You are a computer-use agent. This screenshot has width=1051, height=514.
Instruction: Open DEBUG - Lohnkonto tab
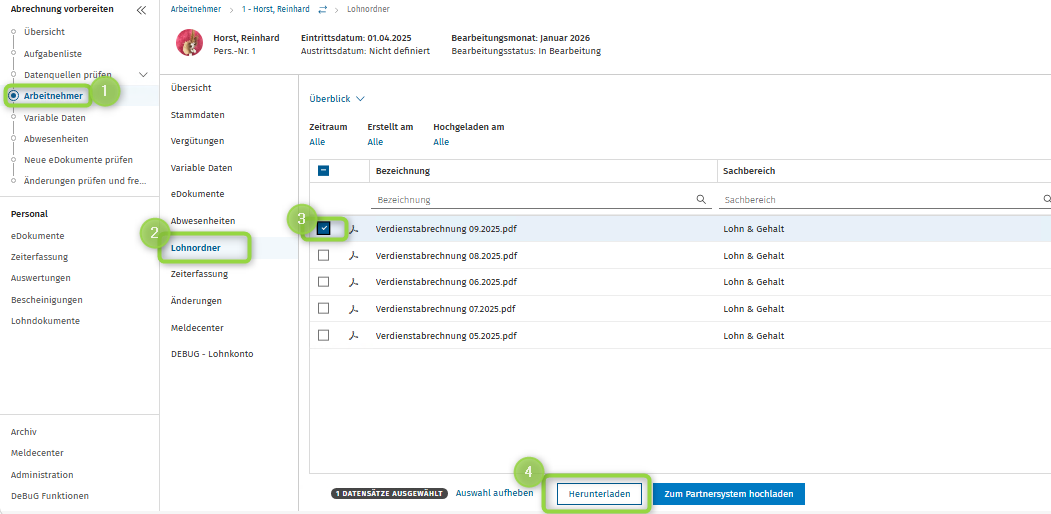tap(212, 354)
